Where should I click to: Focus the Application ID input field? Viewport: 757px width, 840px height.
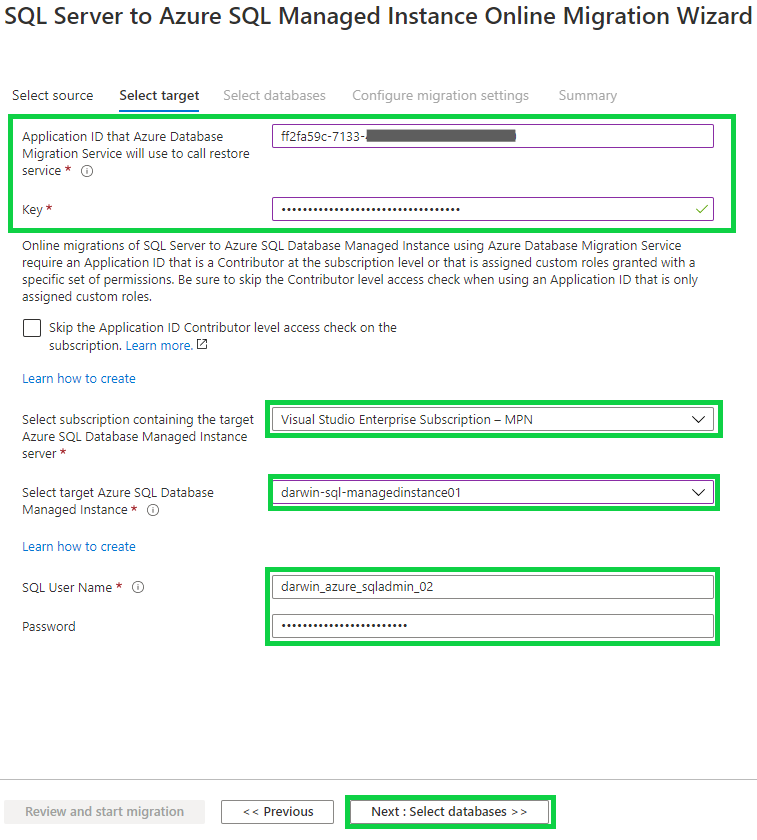(x=493, y=136)
